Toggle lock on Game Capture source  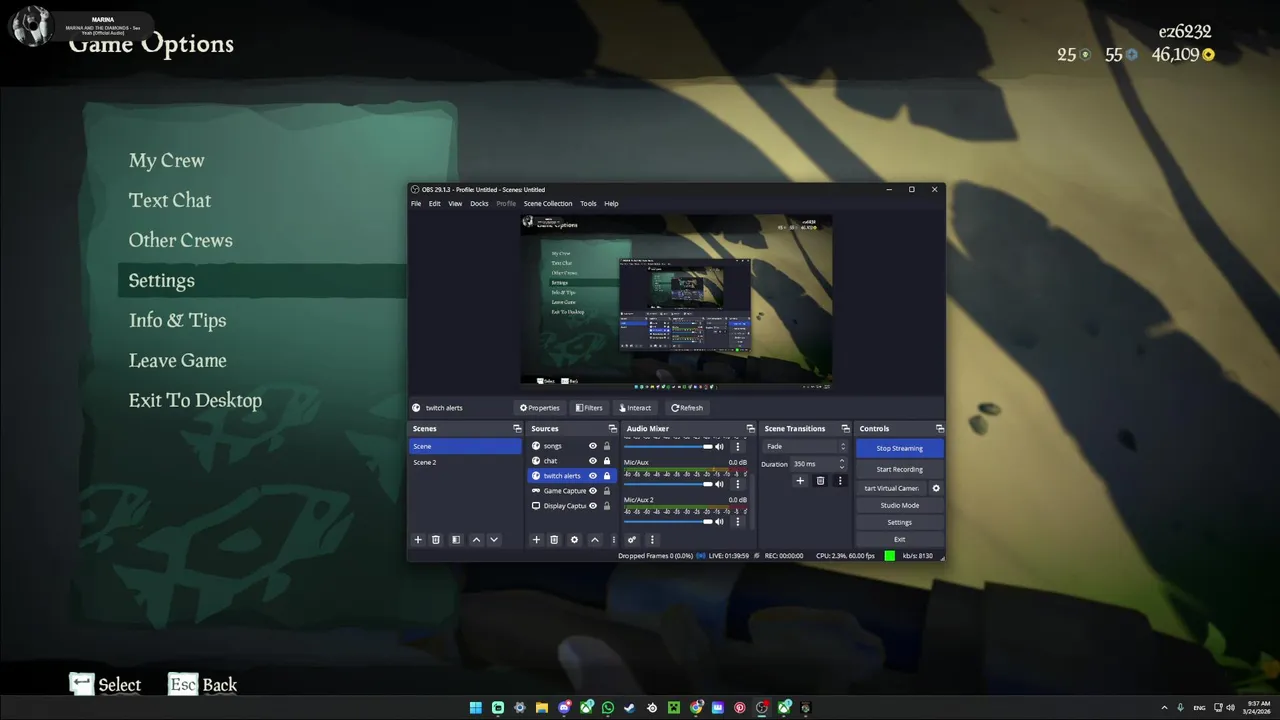click(607, 491)
